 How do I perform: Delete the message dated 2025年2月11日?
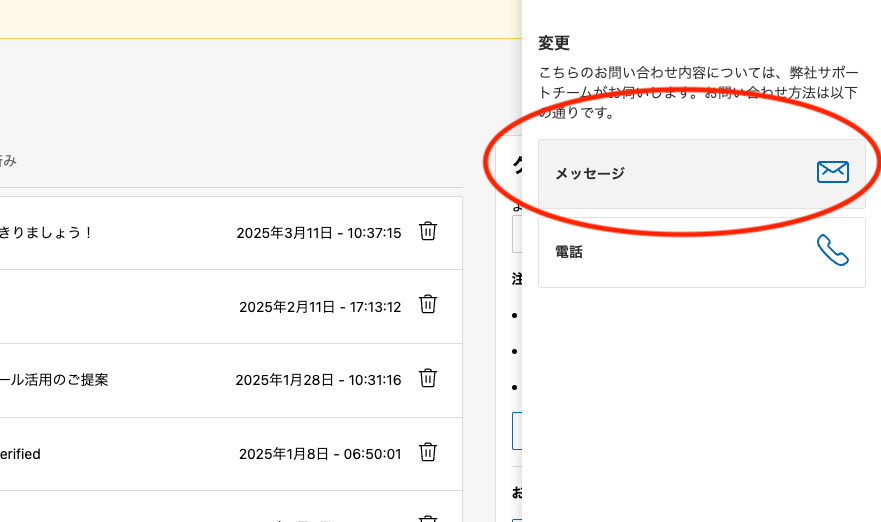(428, 305)
